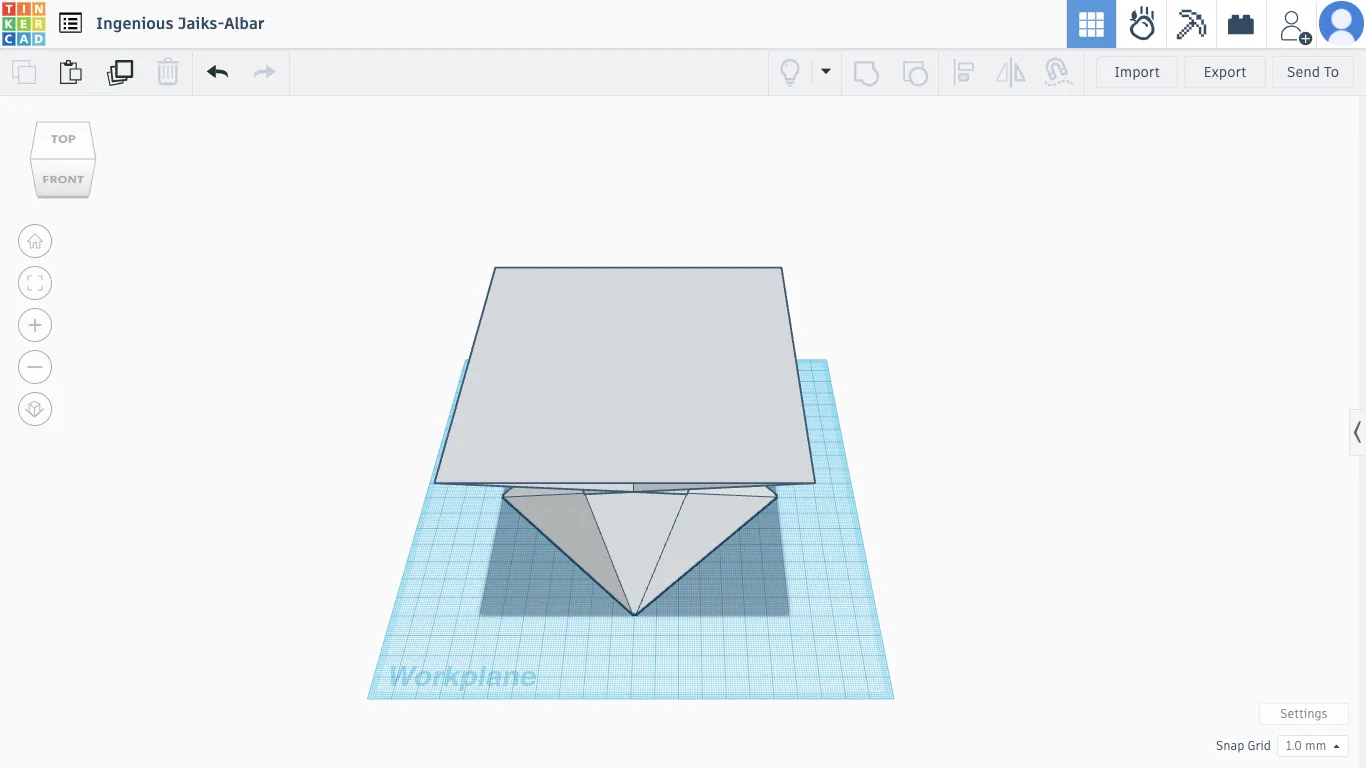The height and width of the screenshot is (768, 1366).
Task: Duplicate the shape using the Duplicate icon
Action: click(120, 72)
